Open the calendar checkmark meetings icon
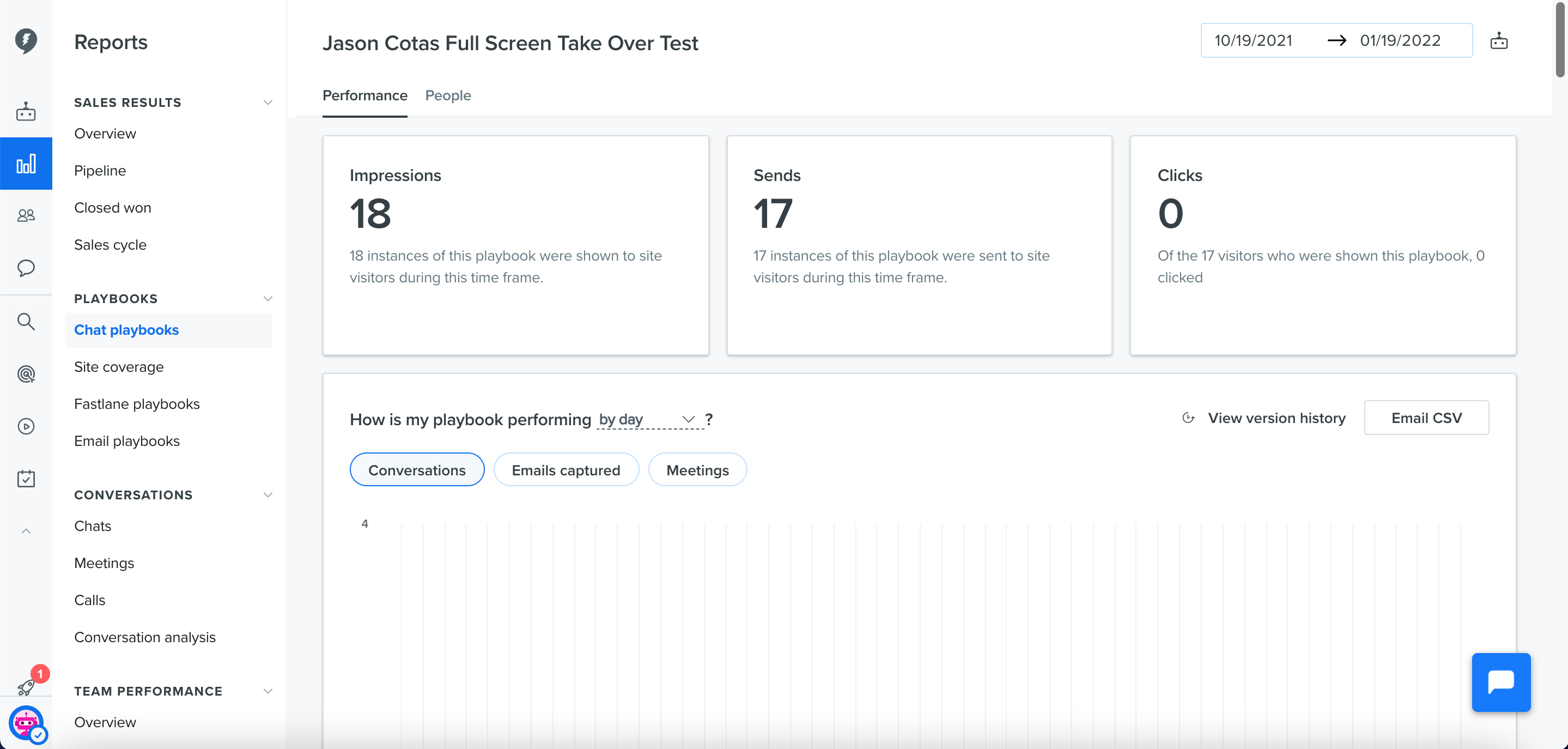Screen dimensions: 1568x749 click(x=26, y=479)
